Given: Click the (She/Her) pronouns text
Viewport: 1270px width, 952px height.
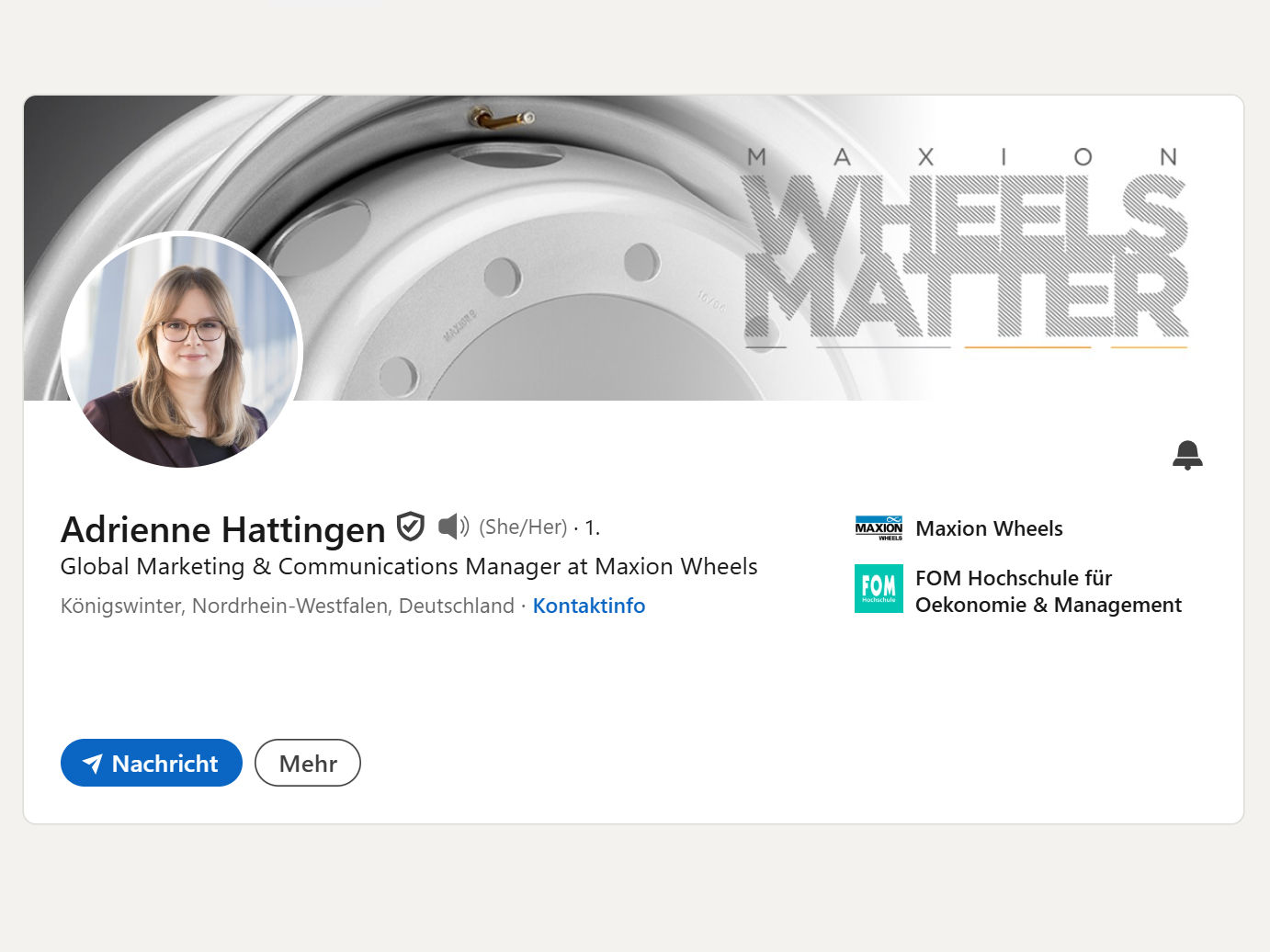Looking at the screenshot, I should click(x=523, y=527).
